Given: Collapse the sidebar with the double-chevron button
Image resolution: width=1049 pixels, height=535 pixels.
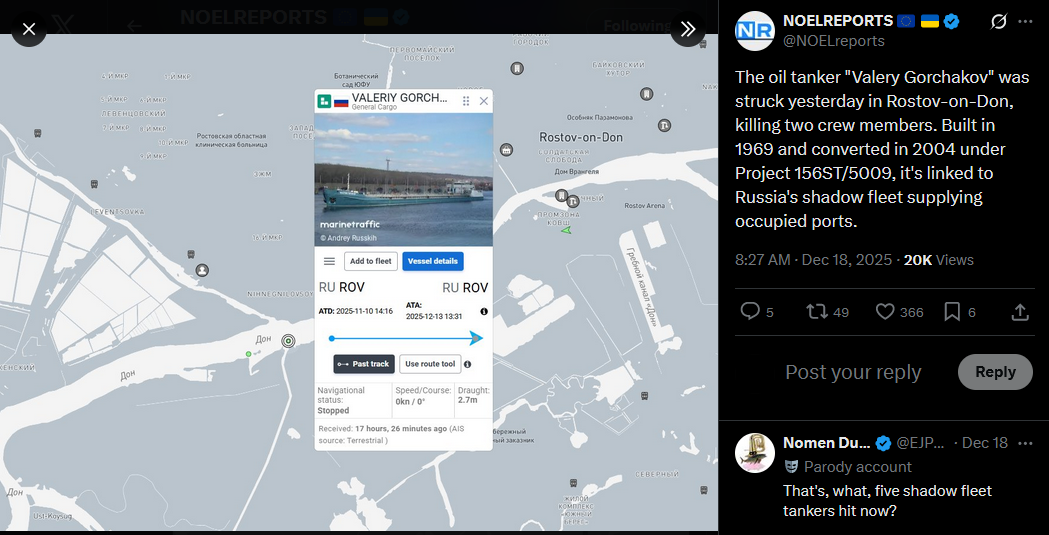Looking at the screenshot, I should (x=688, y=29).
